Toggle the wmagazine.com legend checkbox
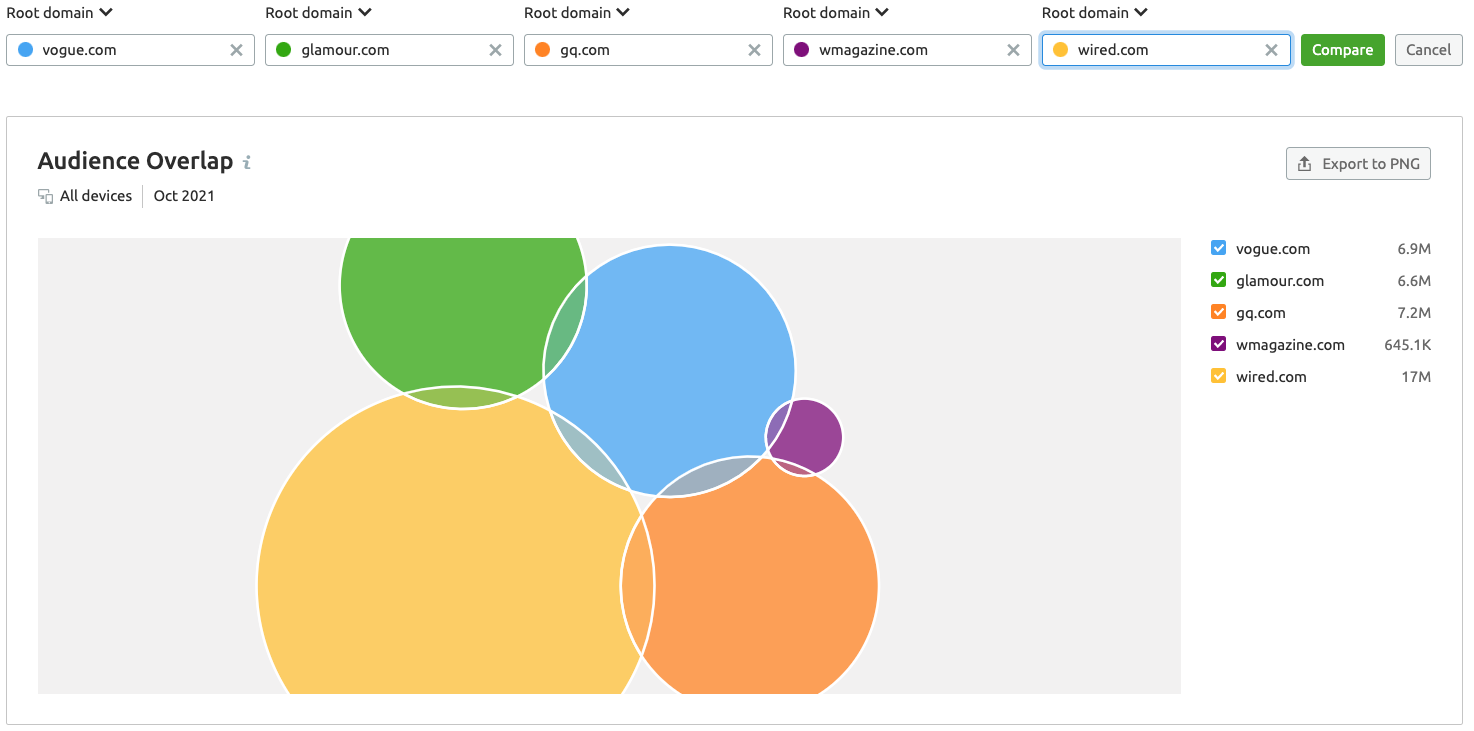This screenshot has height=731, width=1474. [x=1218, y=344]
